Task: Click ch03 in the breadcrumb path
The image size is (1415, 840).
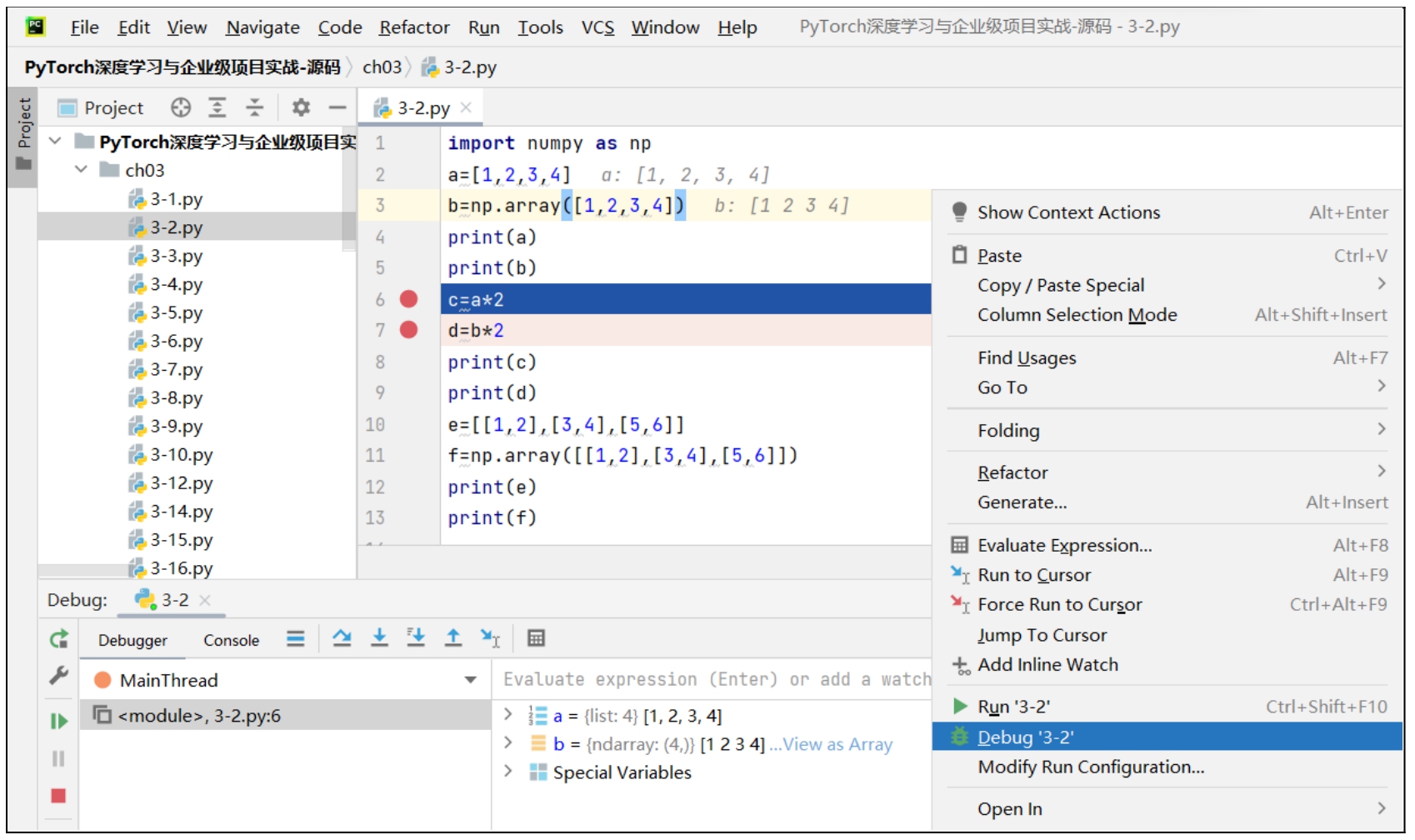Action: (382, 67)
